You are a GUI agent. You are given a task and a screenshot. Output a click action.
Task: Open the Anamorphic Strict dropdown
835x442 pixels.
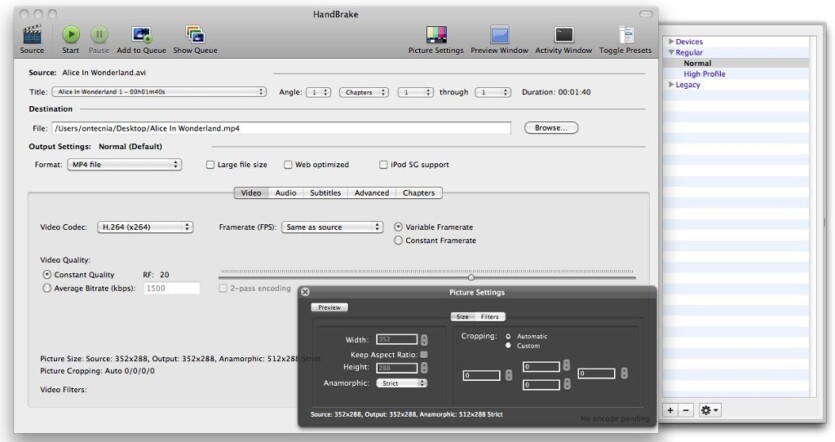point(402,383)
